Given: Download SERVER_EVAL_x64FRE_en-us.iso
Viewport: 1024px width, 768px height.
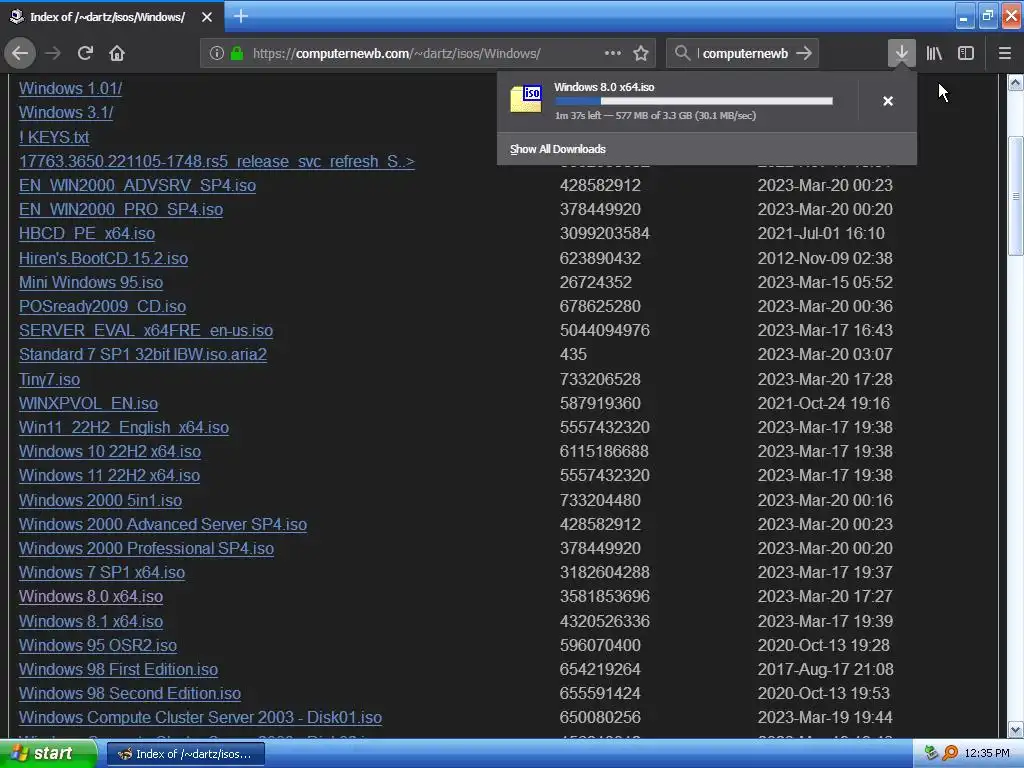Looking at the screenshot, I should 146,330.
